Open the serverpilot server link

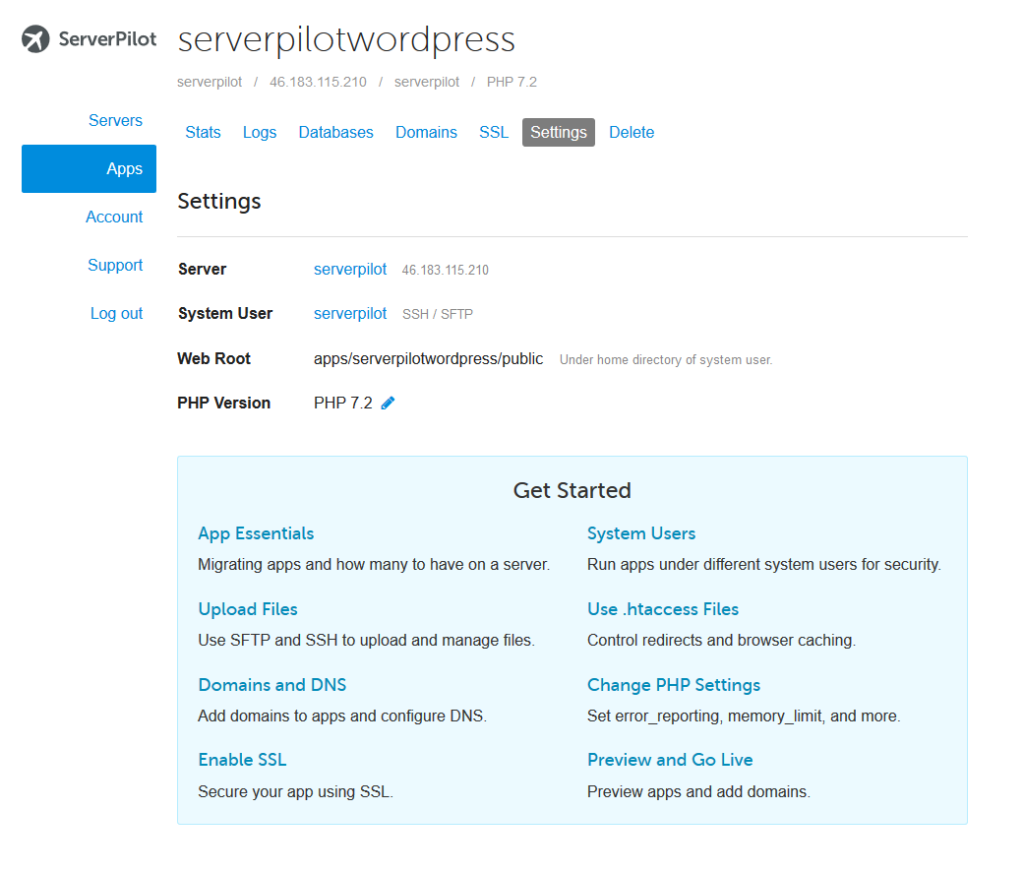pyautogui.click(x=350, y=269)
